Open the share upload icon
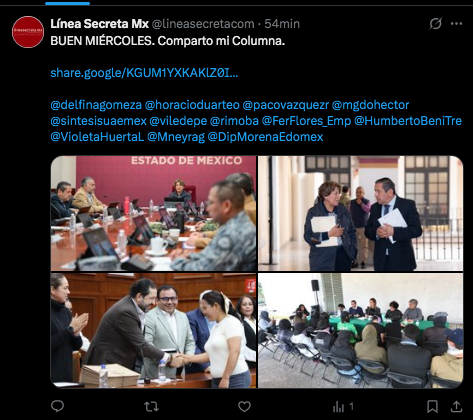The height and width of the screenshot is (420, 473). pos(456,406)
